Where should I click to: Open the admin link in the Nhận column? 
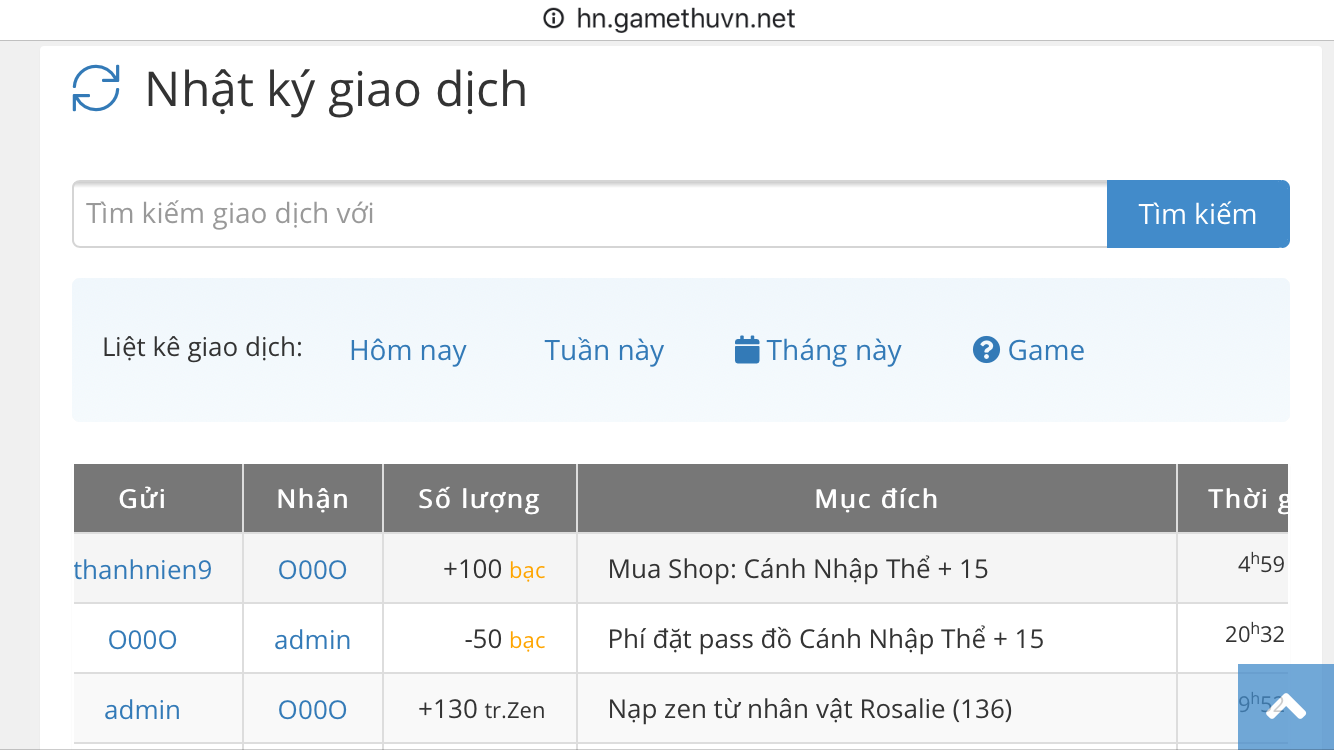pyautogui.click(x=312, y=639)
